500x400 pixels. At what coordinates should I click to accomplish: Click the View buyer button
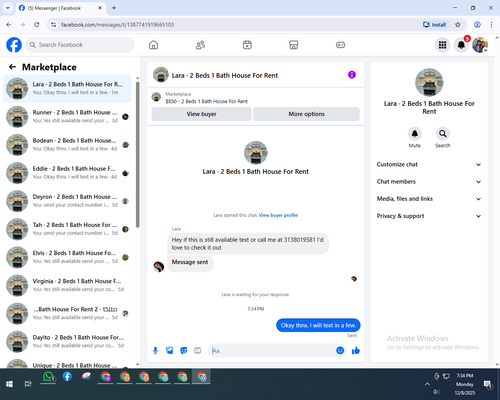coord(201,114)
